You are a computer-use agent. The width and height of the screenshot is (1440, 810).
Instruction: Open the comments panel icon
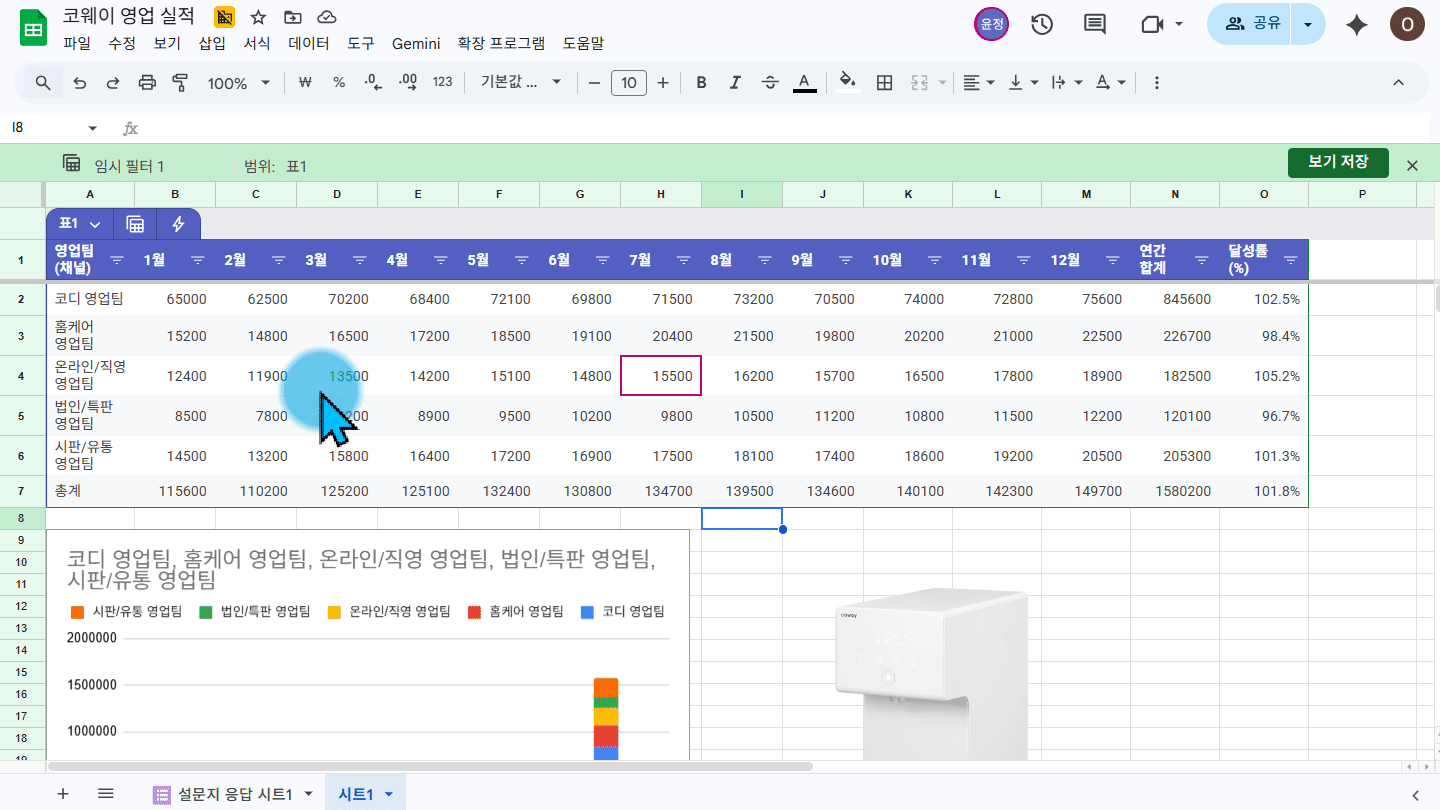(x=1095, y=24)
